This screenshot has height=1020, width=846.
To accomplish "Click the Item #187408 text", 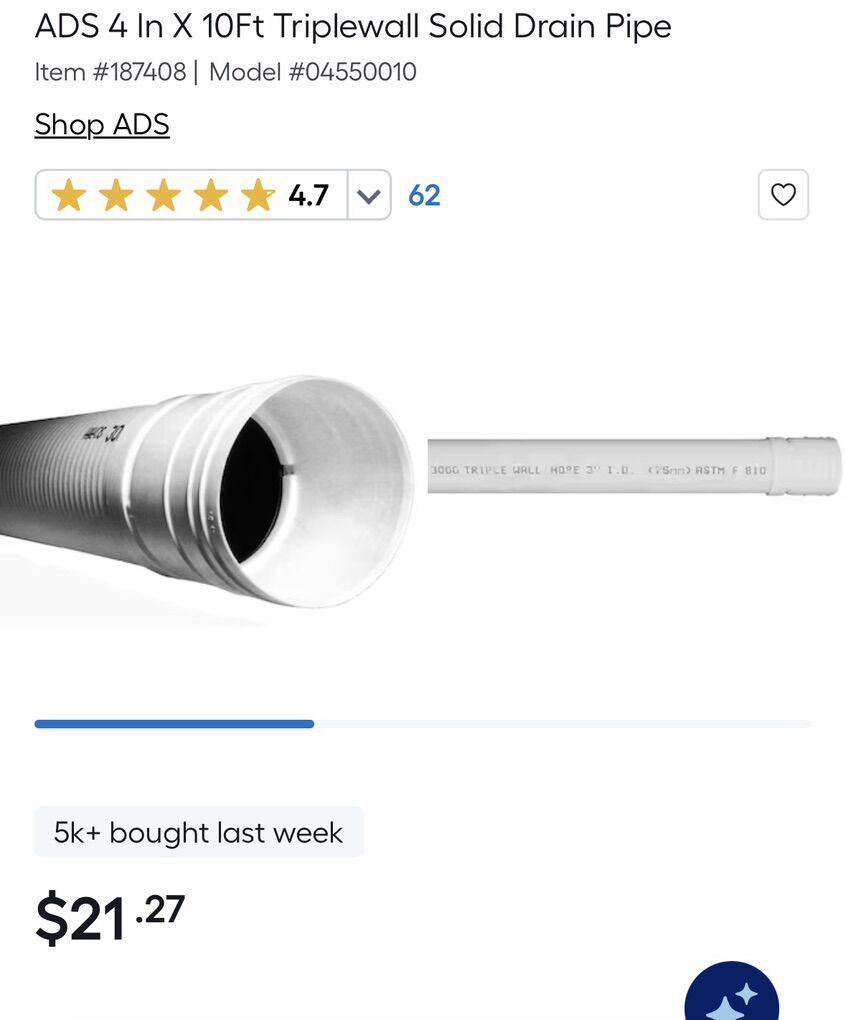I will pos(110,72).
